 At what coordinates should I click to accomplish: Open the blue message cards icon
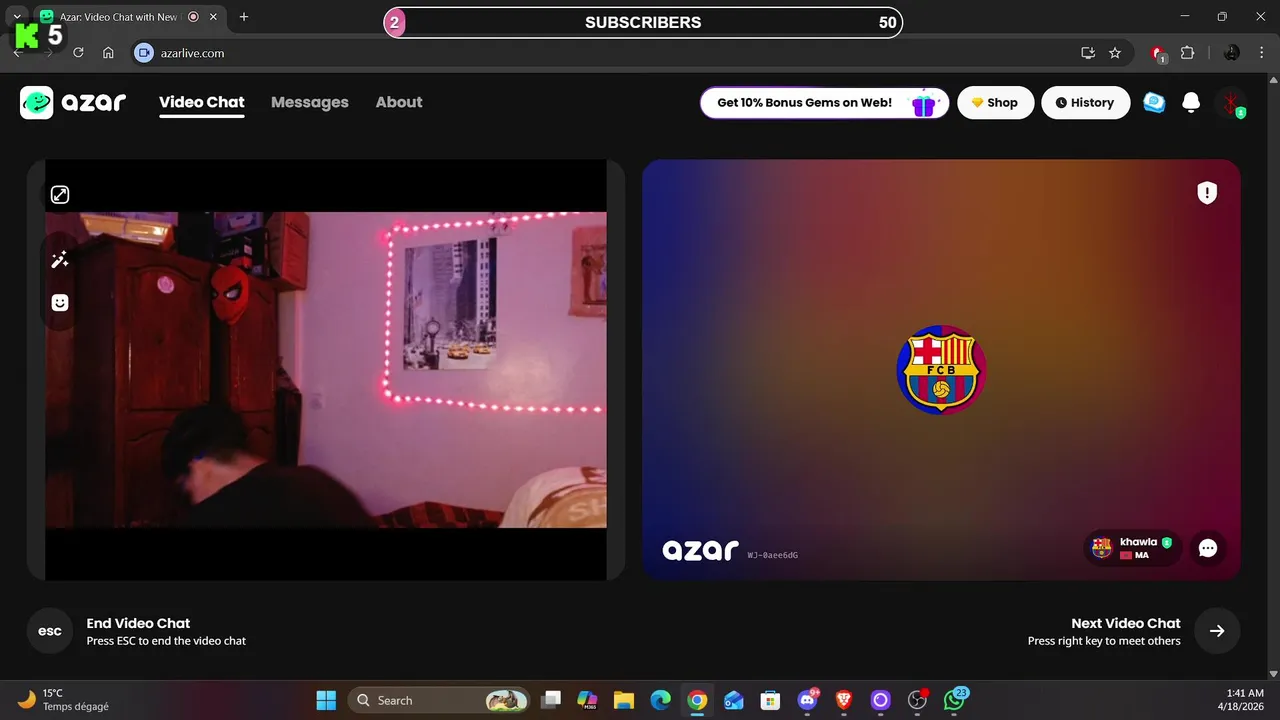(1154, 102)
